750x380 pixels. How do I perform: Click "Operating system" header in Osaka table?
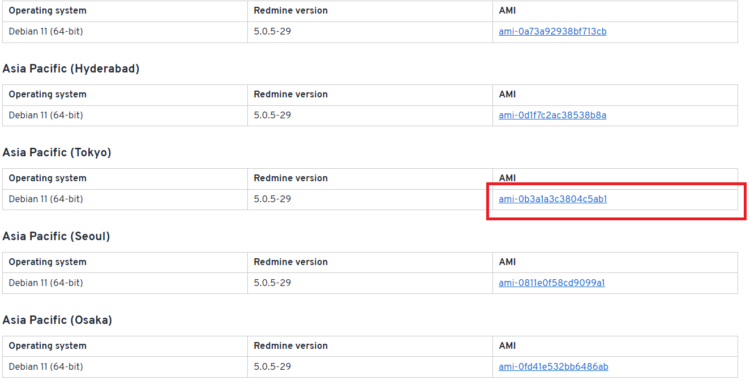(x=48, y=346)
